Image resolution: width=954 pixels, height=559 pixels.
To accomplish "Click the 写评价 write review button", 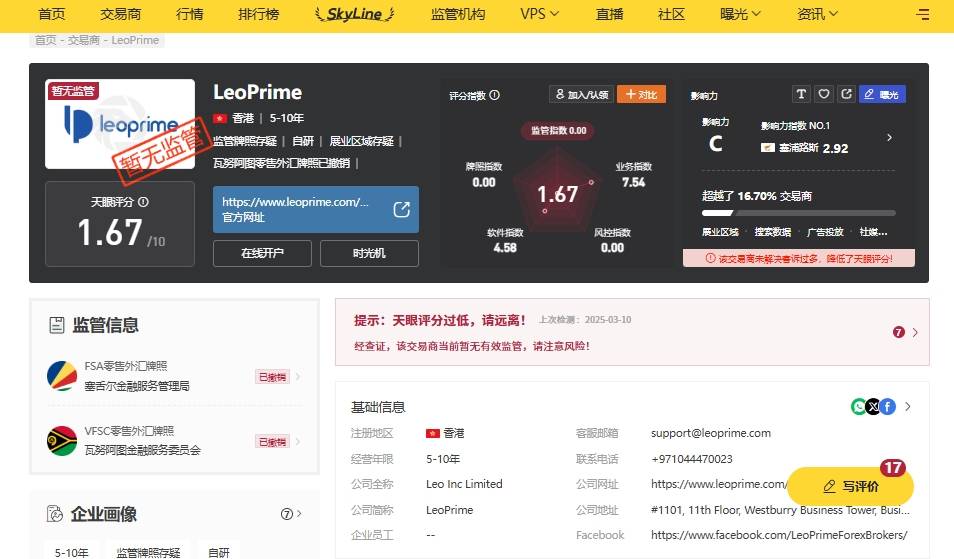I will pos(851,486).
